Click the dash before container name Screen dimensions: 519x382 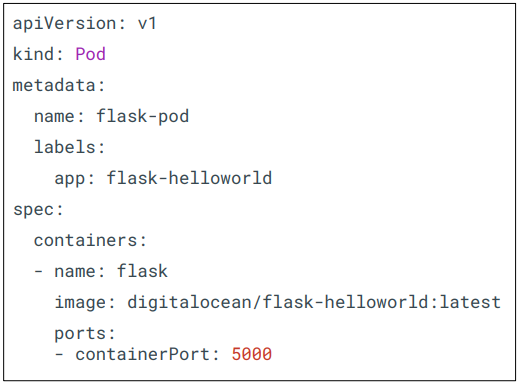(x=38, y=271)
